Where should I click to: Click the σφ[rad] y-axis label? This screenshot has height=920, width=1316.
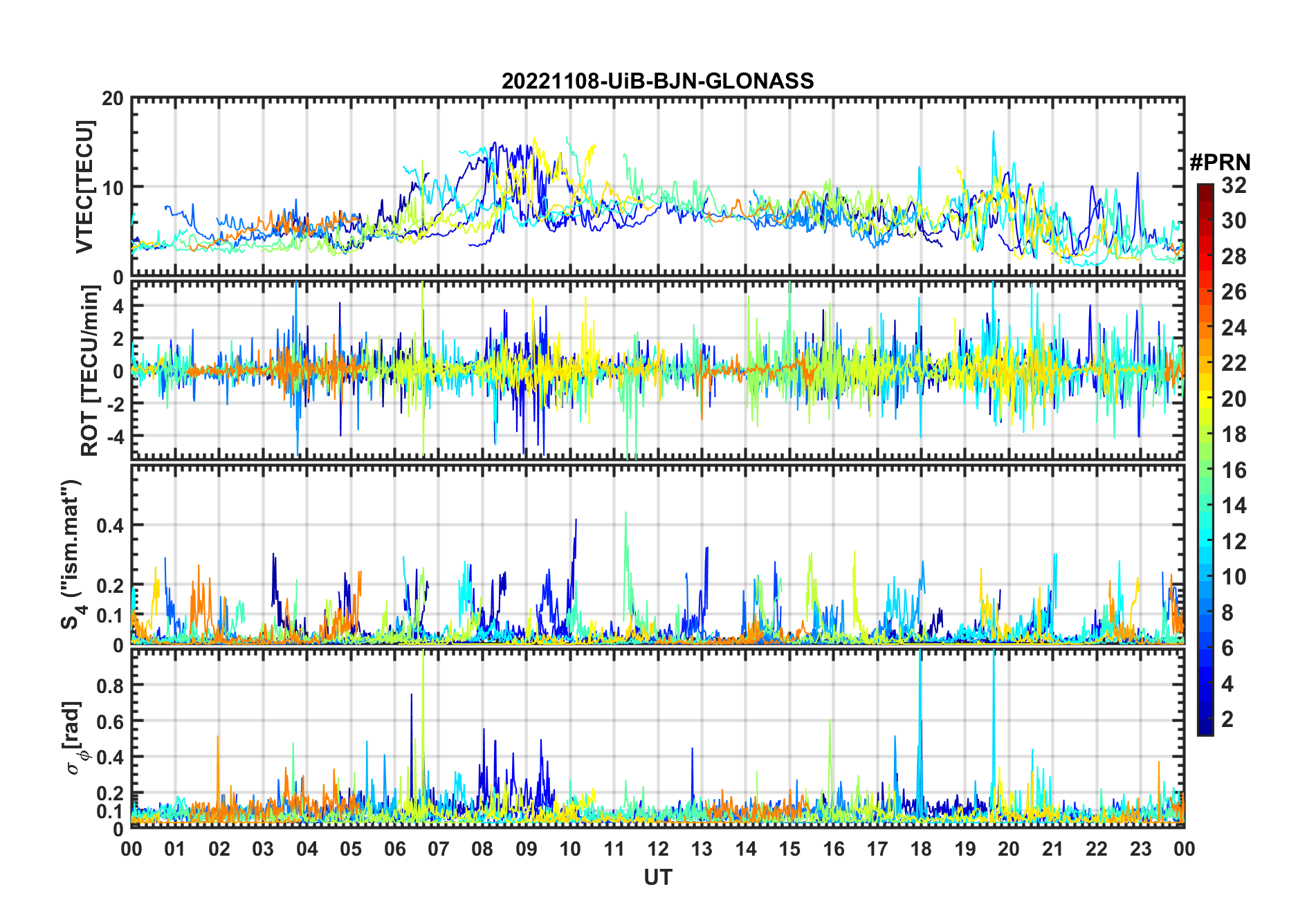(75, 737)
